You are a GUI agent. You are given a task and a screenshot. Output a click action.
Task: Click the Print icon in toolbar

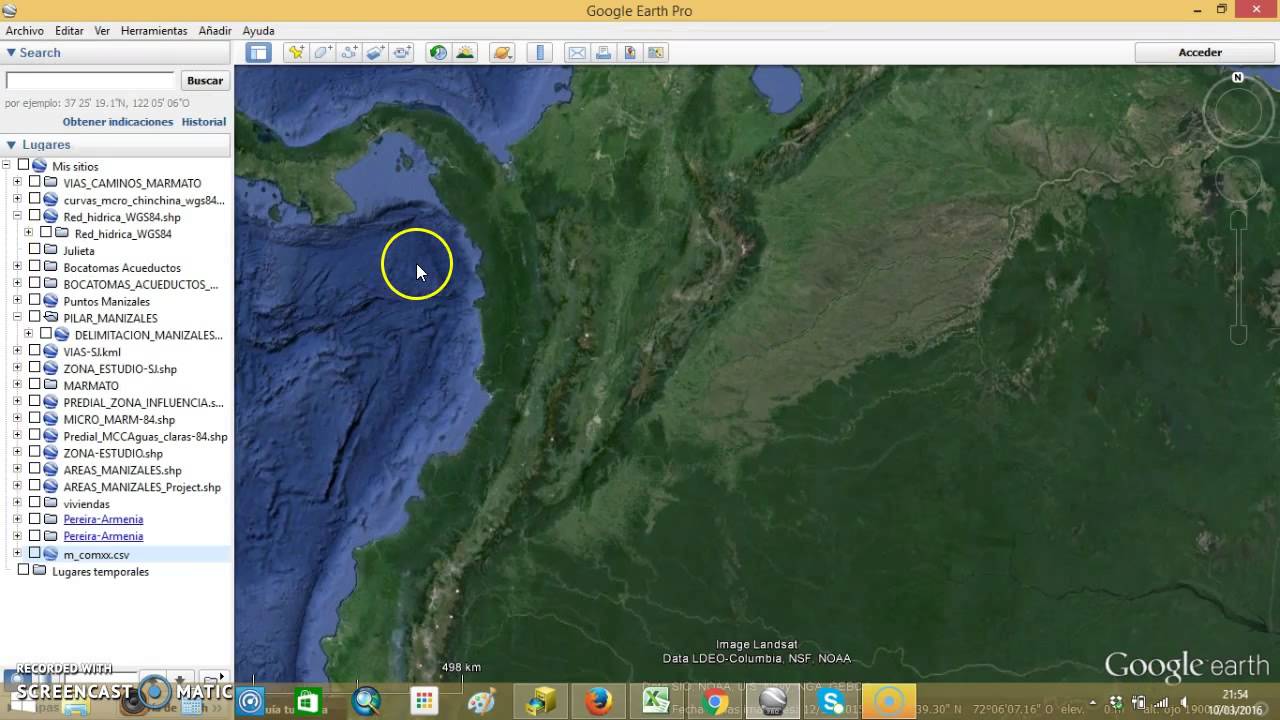coord(604,53)
